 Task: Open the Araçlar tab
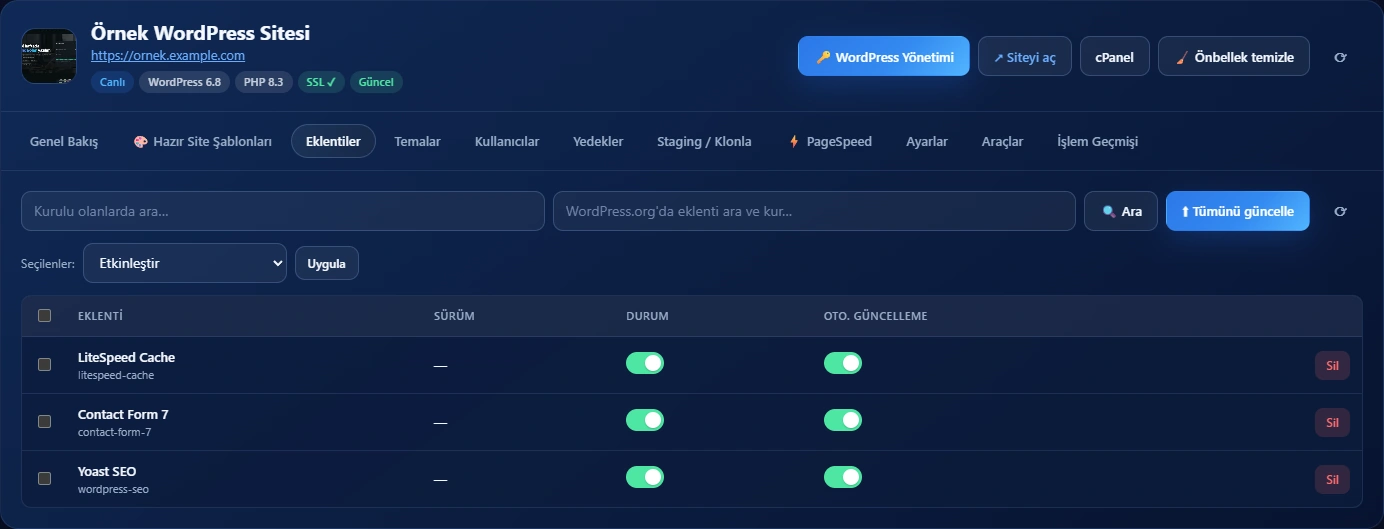click(x=1002, y=141)
